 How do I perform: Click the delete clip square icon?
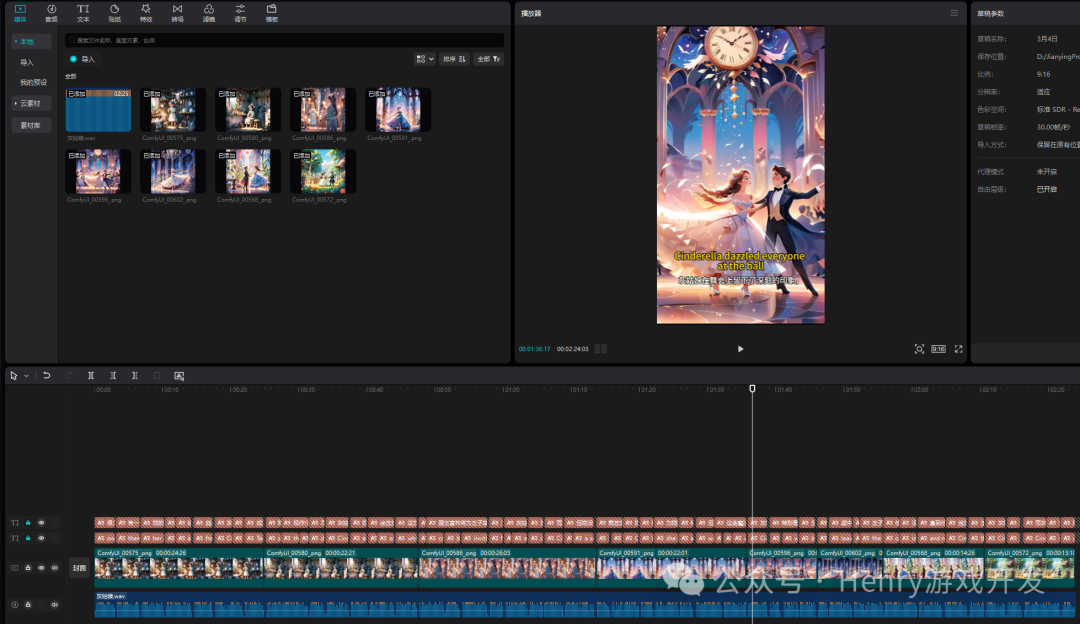(x=157, y=375)
